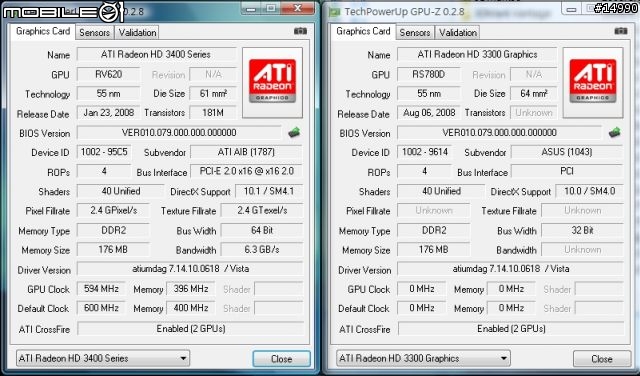Expand the HD 3300 Graphics GPU dropdown
Screen dimensions: 640x376
click(423, 358)
